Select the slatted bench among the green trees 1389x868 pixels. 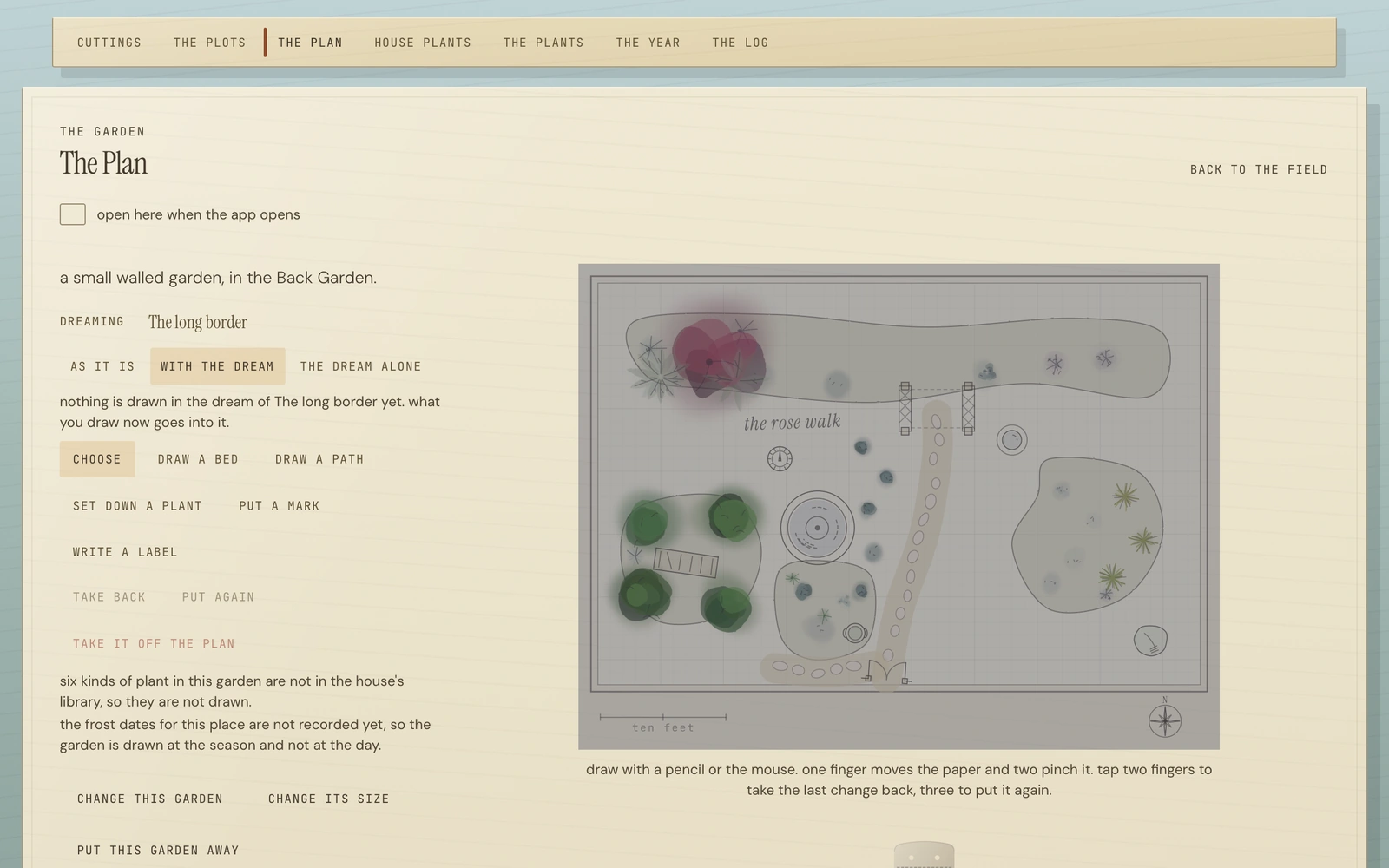coord(686,563)
